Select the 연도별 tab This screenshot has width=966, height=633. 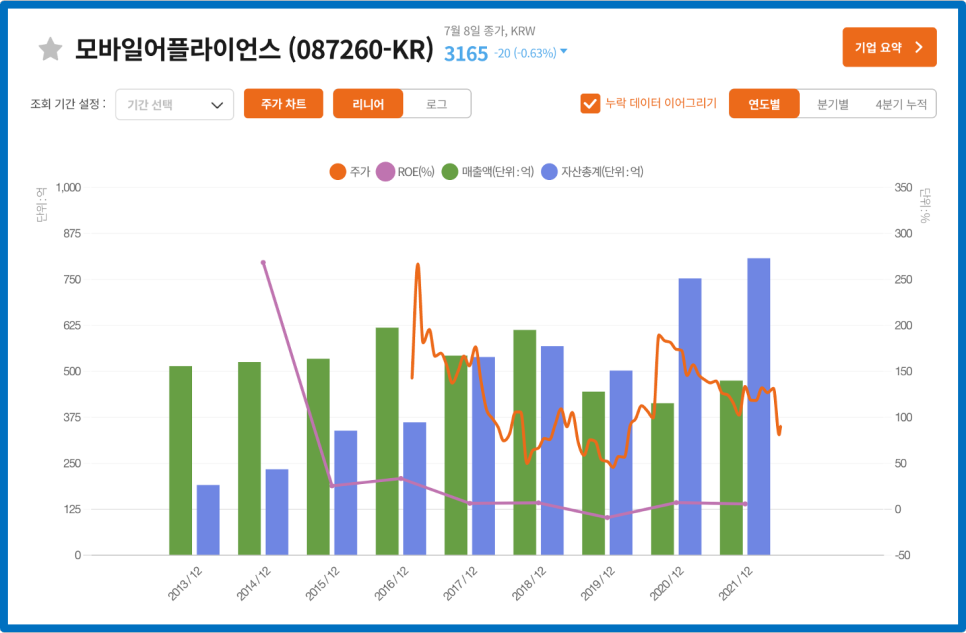coord(764,104)
